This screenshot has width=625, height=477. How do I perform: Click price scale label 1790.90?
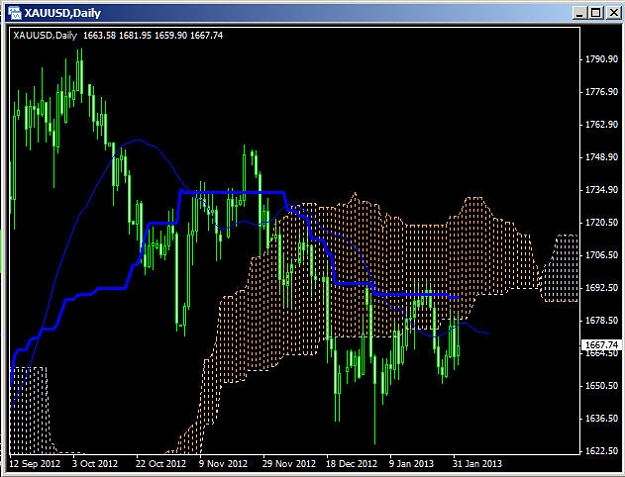(x=601, y=59)
